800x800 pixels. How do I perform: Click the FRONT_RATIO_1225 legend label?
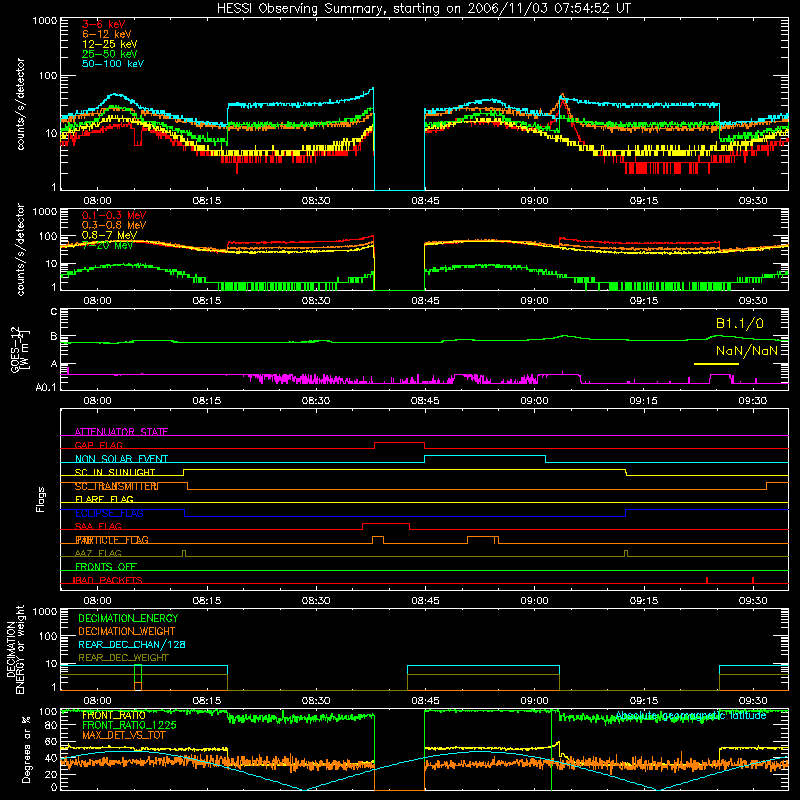tap(129, 725)
